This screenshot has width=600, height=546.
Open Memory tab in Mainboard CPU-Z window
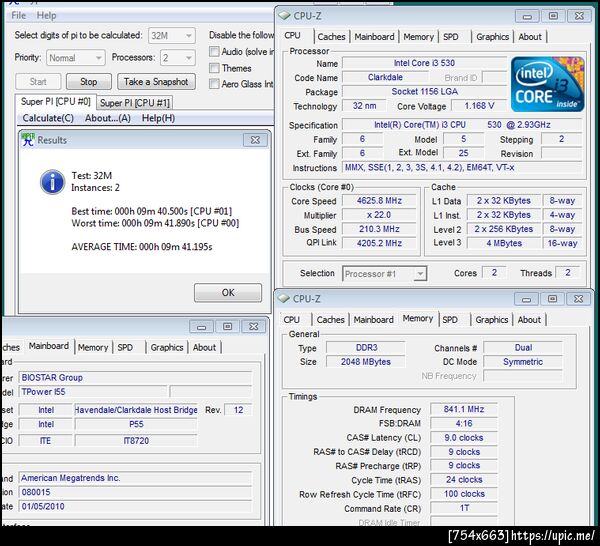[x=93, y=347]
